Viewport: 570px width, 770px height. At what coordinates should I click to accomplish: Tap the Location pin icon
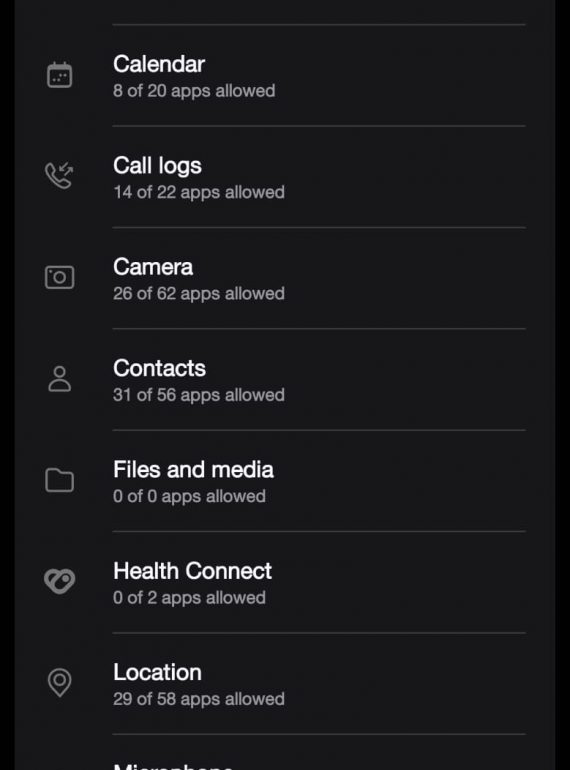(59, 683)
